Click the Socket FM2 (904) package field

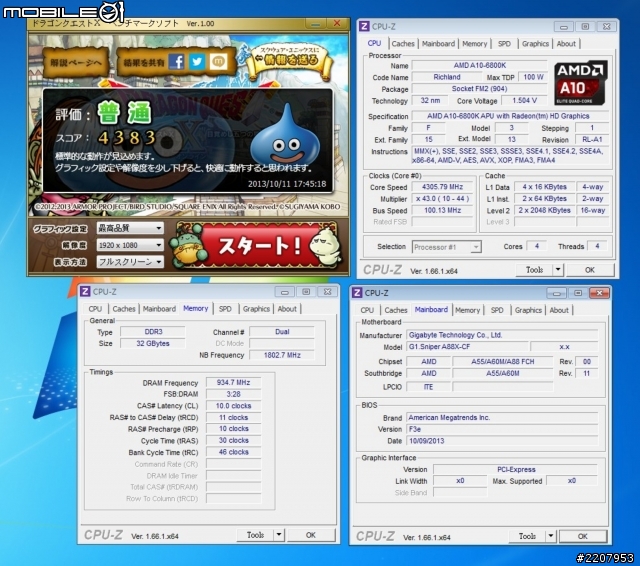480,89
